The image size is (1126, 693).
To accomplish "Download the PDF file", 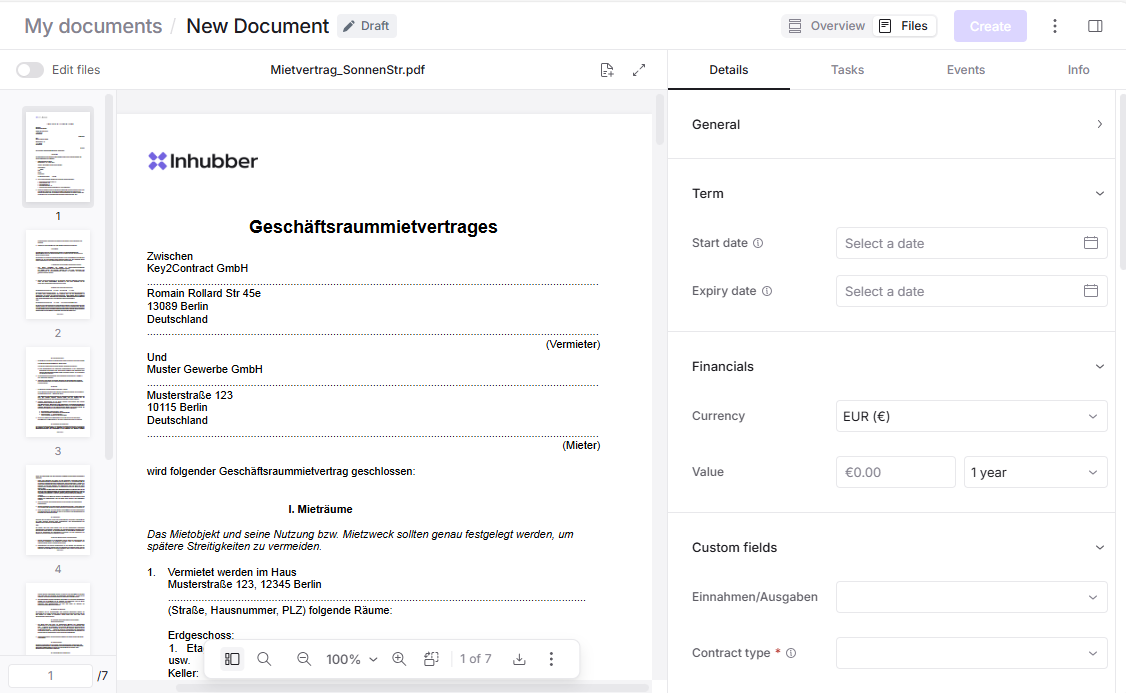I will [x=519, y=659].
